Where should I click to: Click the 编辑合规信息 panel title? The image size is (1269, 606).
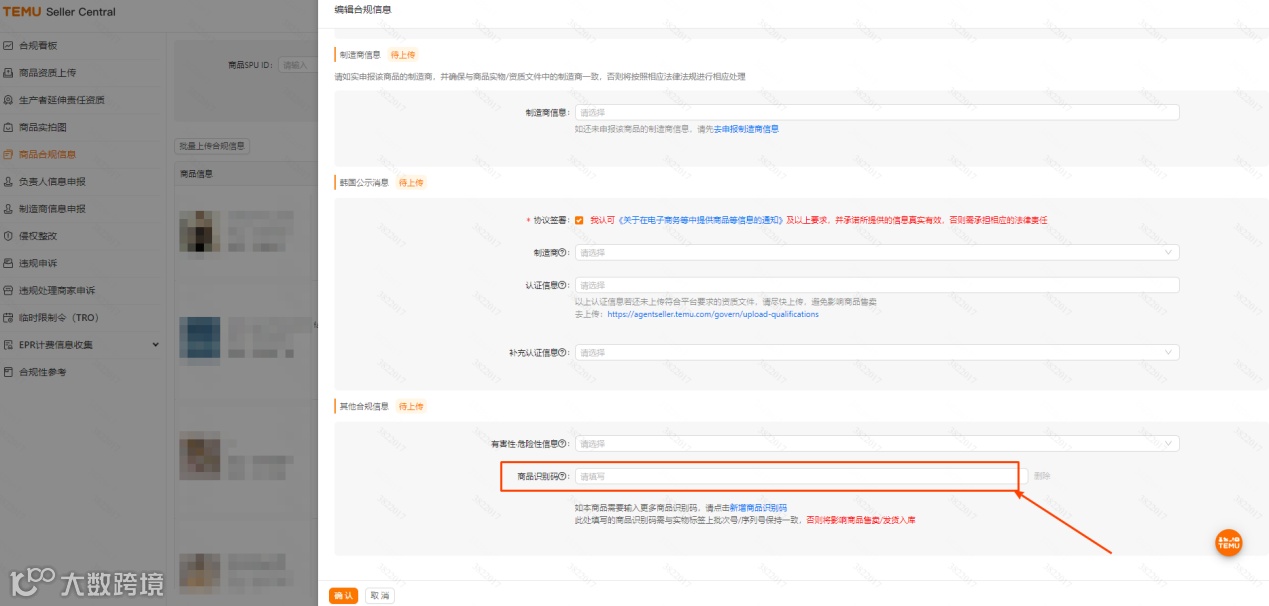point(363,9)
